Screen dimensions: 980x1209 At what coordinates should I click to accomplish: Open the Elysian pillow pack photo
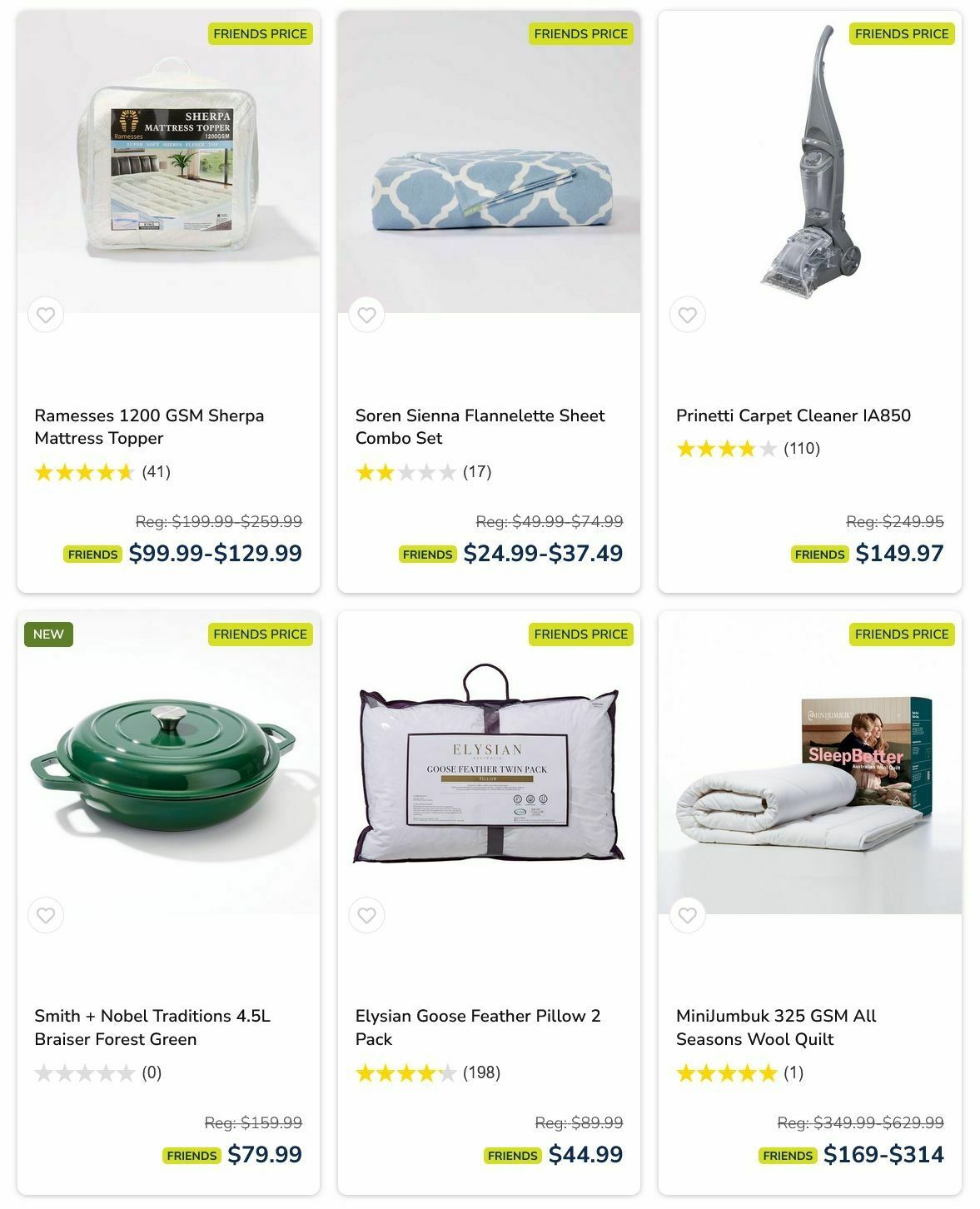coord(489,762)
